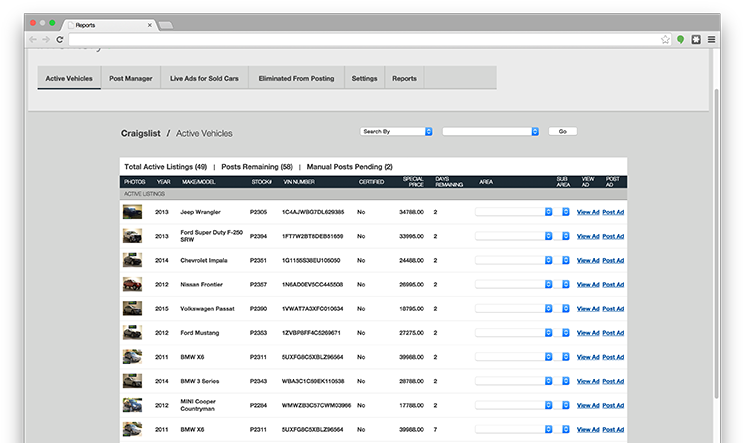Click Posts Remaining (58) text
Screen dimensions: 743x443
tap(257, 167)
